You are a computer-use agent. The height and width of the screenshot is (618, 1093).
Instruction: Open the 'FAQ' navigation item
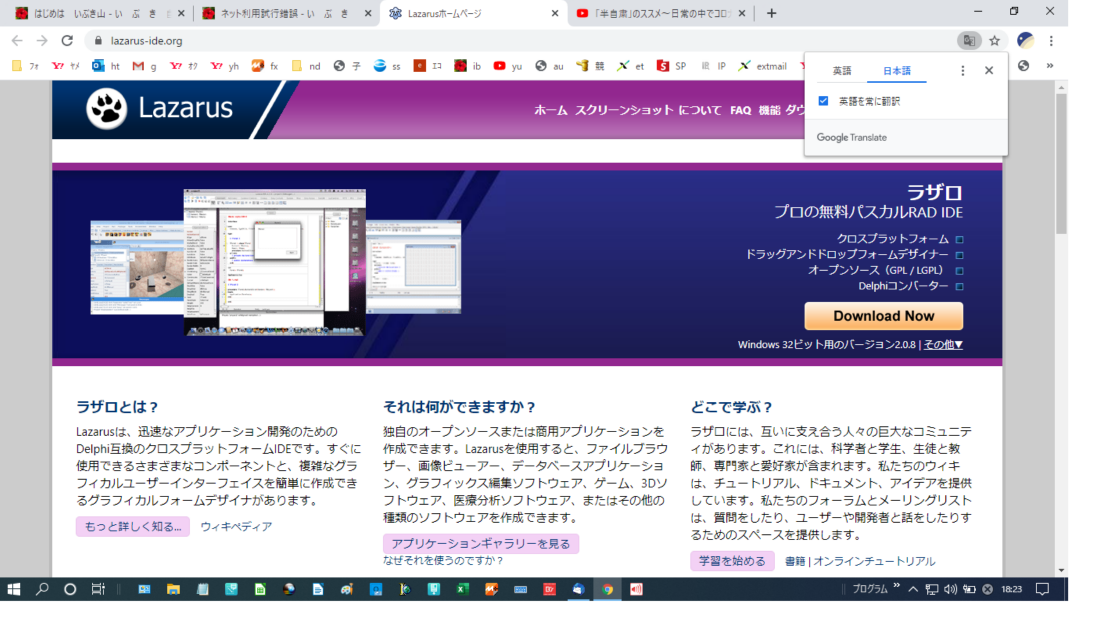(x=740, y=110)
